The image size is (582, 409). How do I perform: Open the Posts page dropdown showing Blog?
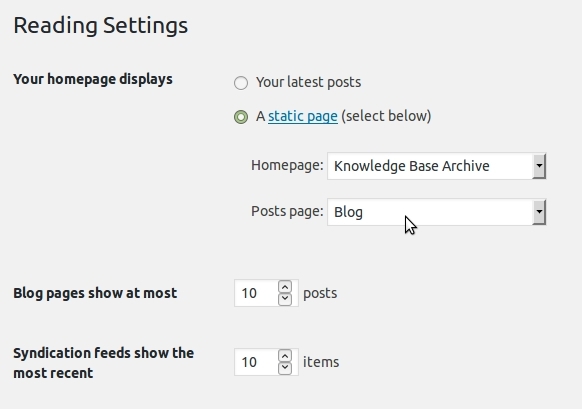(436, 212)
